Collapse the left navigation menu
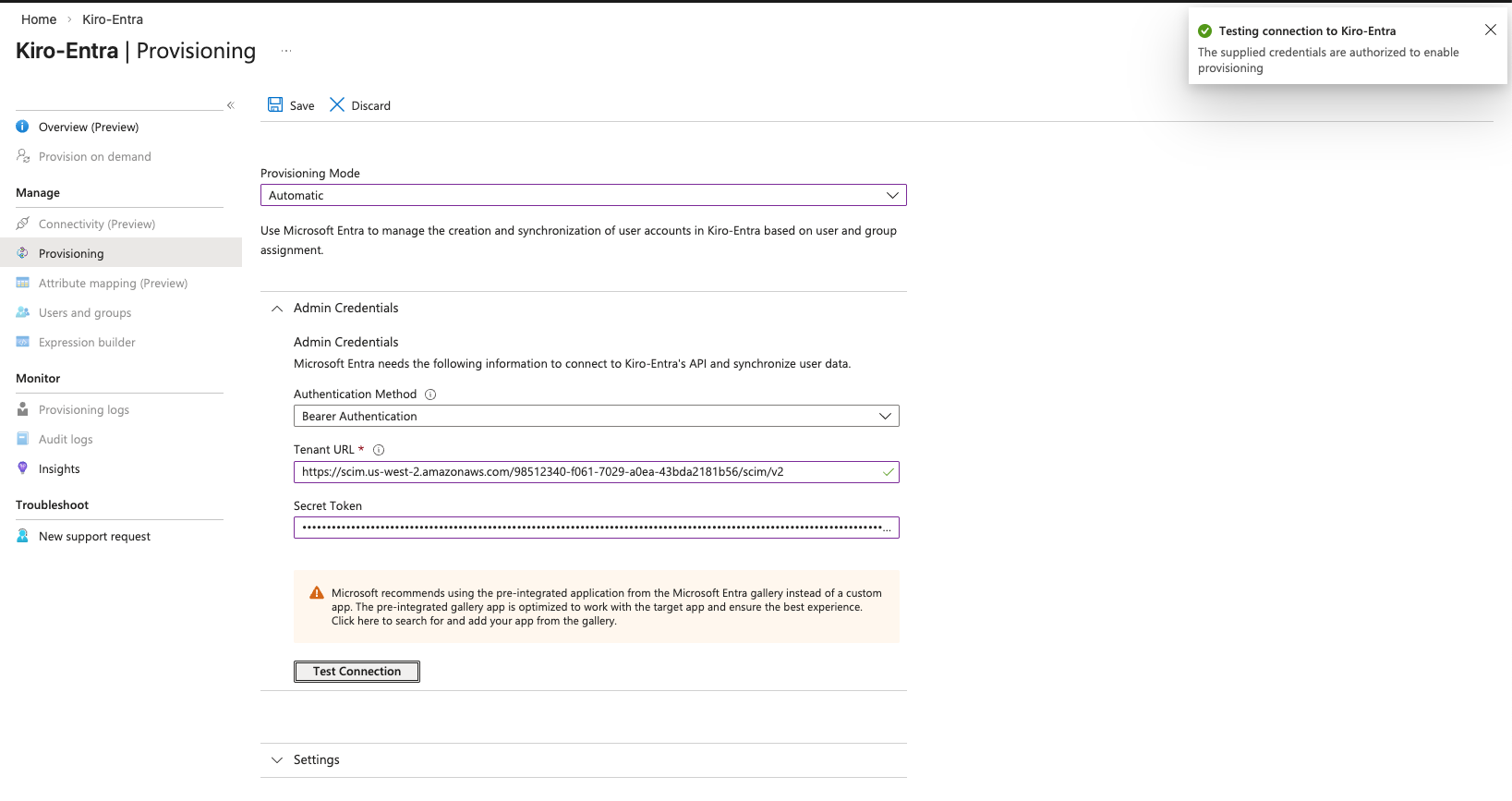This screenshot has height=801, width=1512. click(231, 105)
